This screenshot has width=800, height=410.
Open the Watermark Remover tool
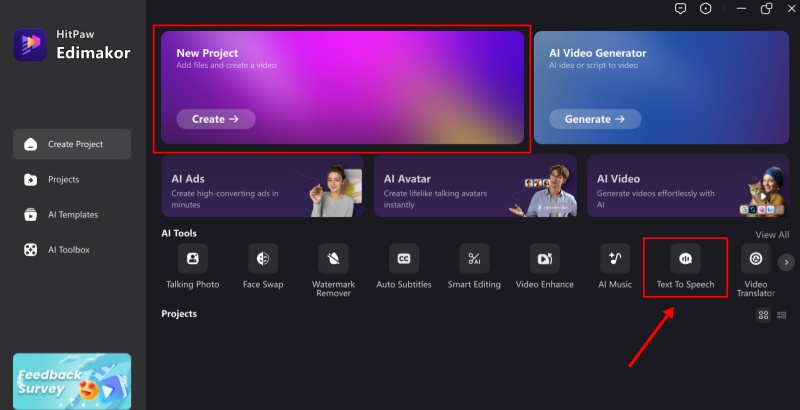333,271
